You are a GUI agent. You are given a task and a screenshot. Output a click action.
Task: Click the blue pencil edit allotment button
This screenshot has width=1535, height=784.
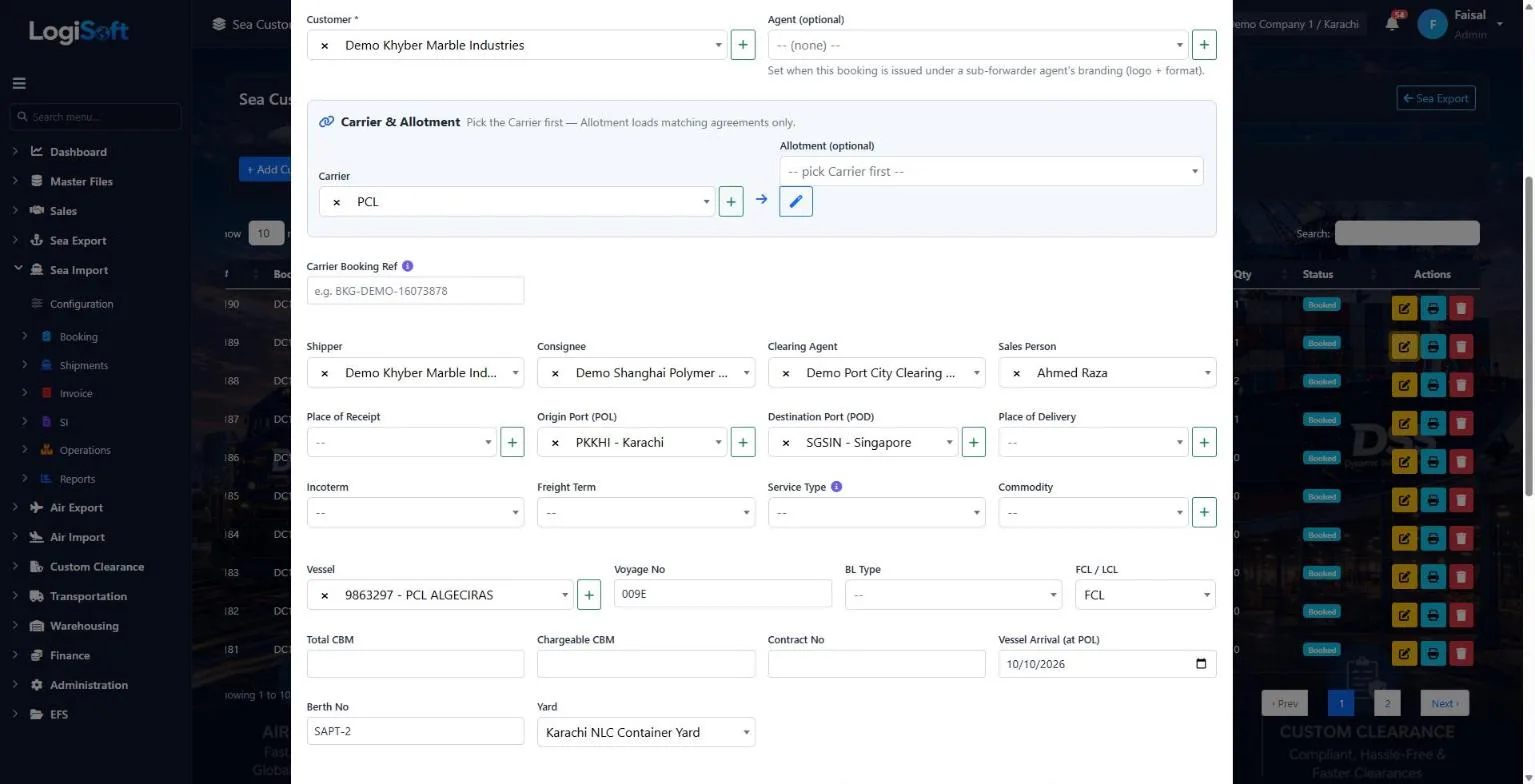tap(796, 202)
